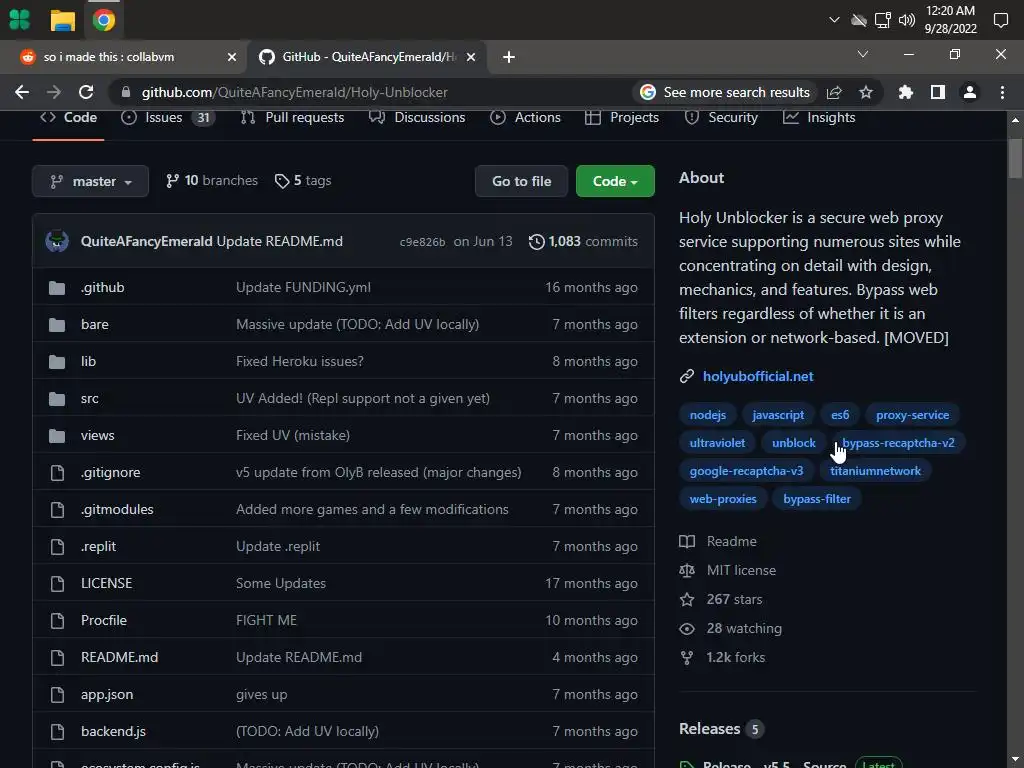Click the four-leaf start icon in taskbar
The image size is (1024, 768).
20,20
